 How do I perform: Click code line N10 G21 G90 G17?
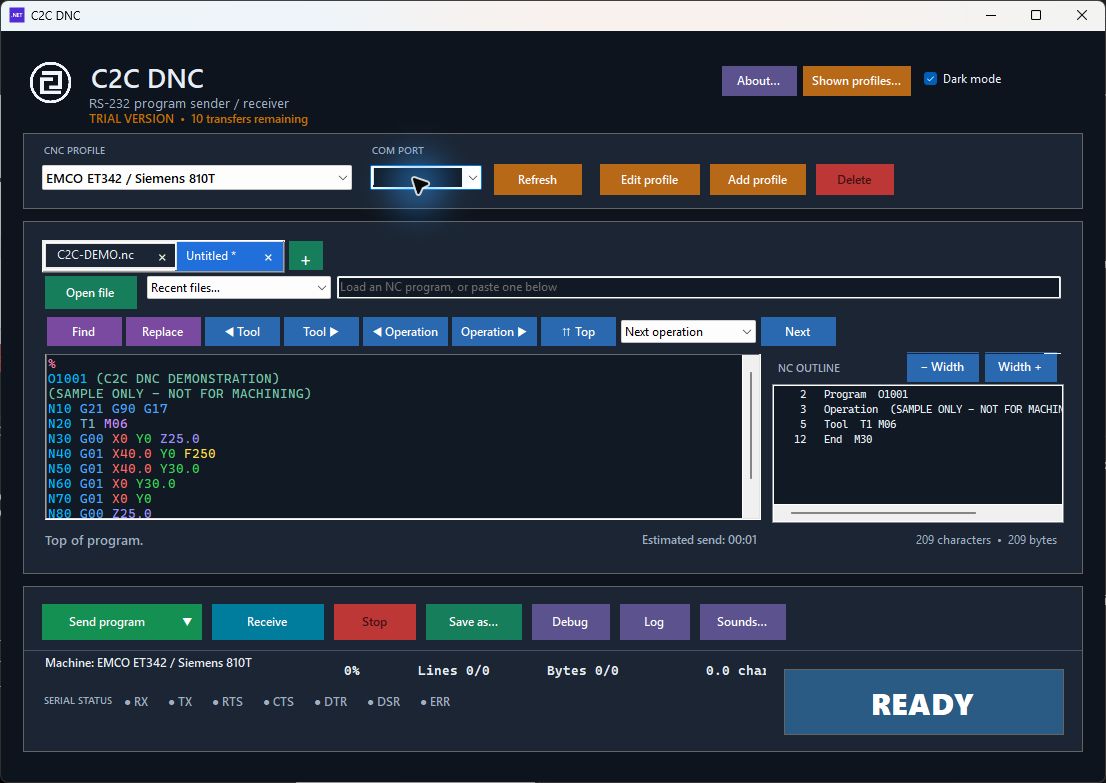[x=108, y=409]
